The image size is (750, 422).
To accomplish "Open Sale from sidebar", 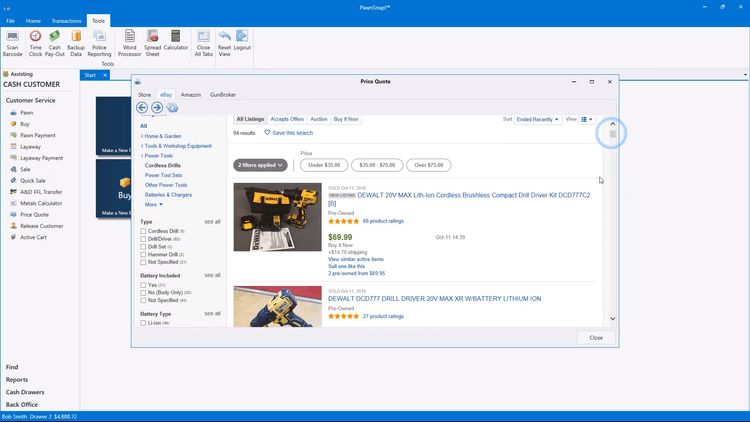I will pos(25,169).
